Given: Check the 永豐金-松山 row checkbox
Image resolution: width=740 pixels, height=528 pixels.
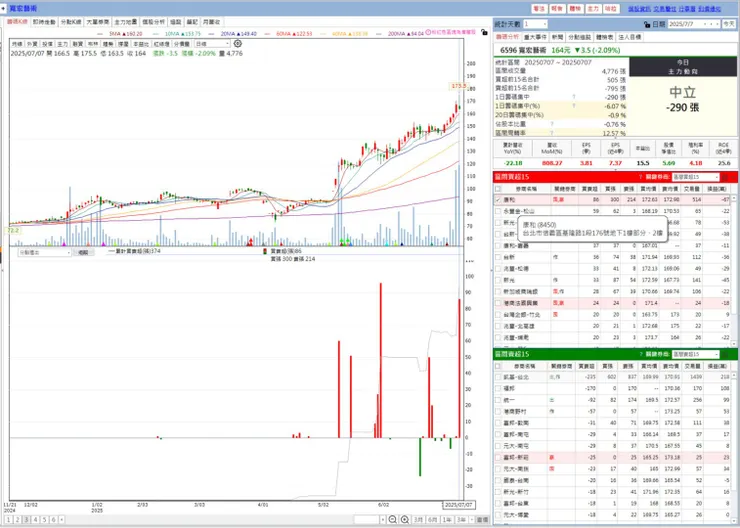Looking at the screenshot, I should pos(498,211).
